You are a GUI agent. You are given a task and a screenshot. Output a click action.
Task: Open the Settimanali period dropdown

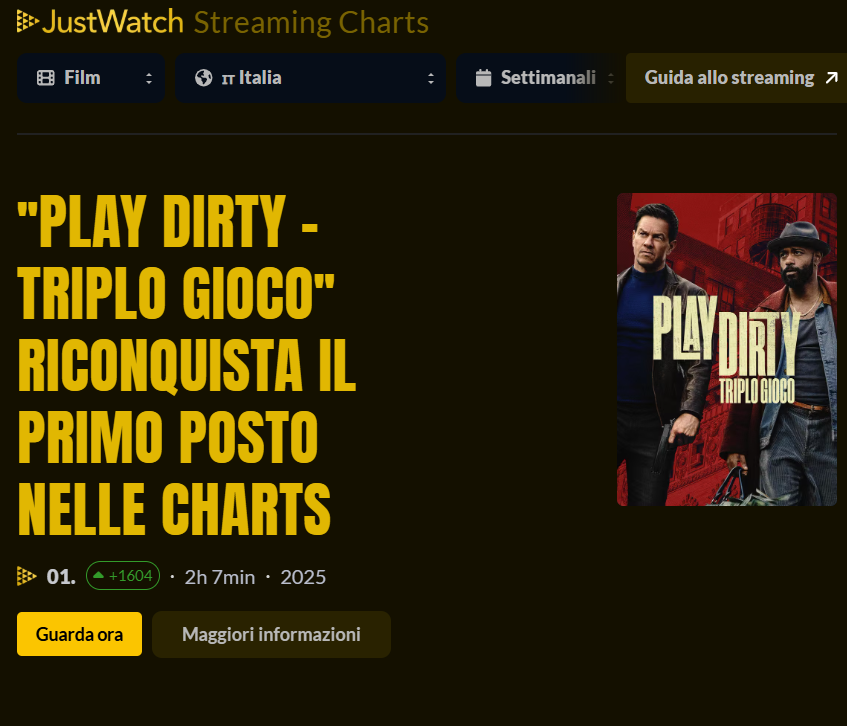[538, 78]
